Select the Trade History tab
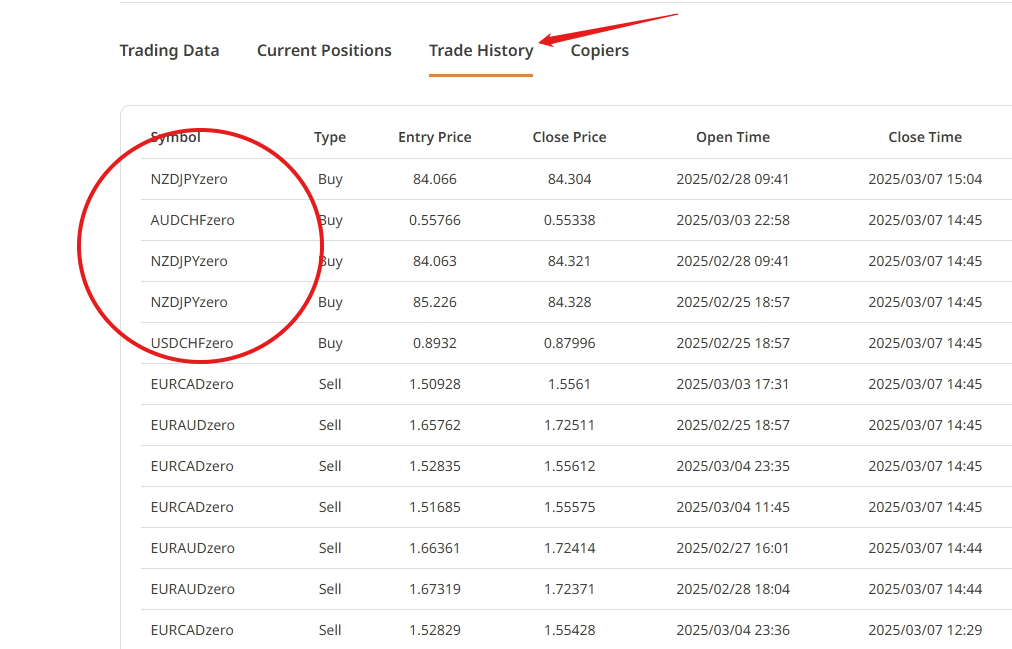The height and width of the screenshot is (649, 1012). coord(481,50)
